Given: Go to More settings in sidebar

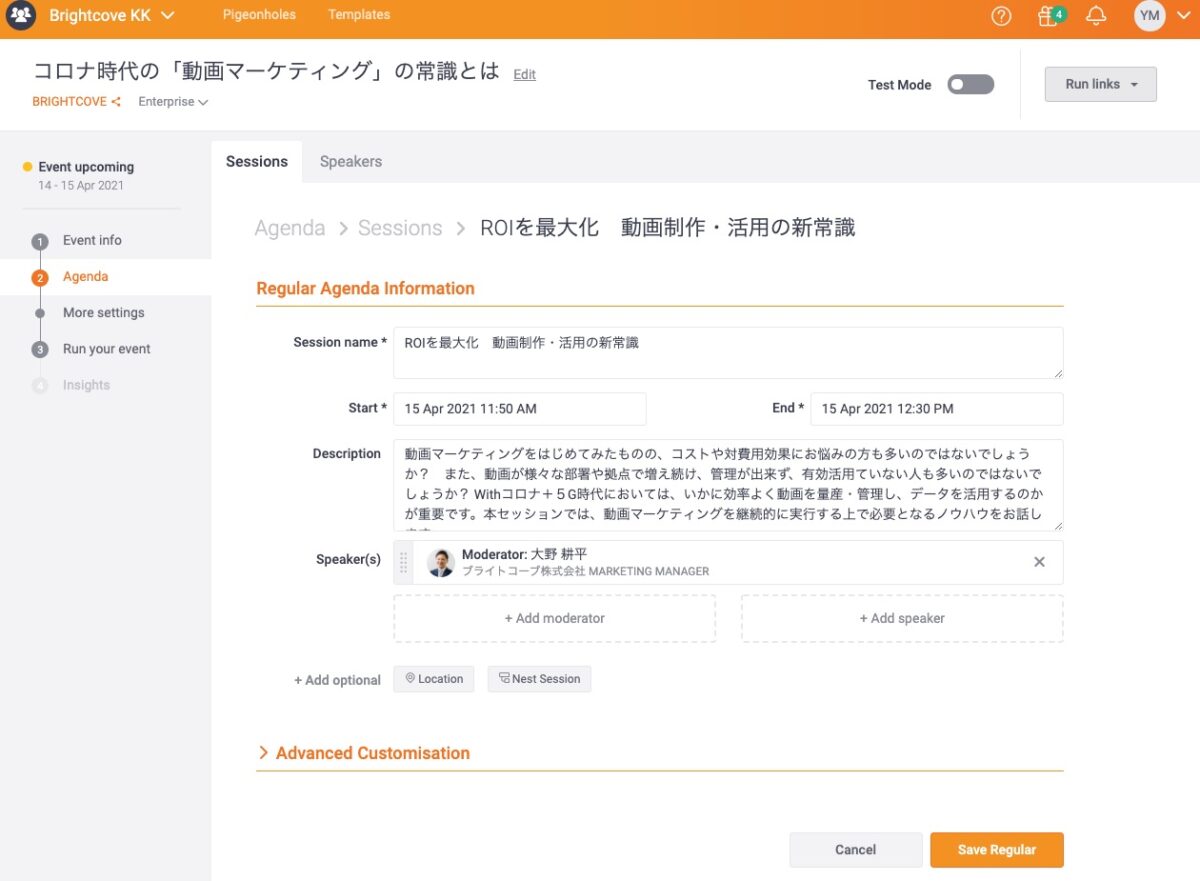Looking at the screenshot, I should pos(103,313).
